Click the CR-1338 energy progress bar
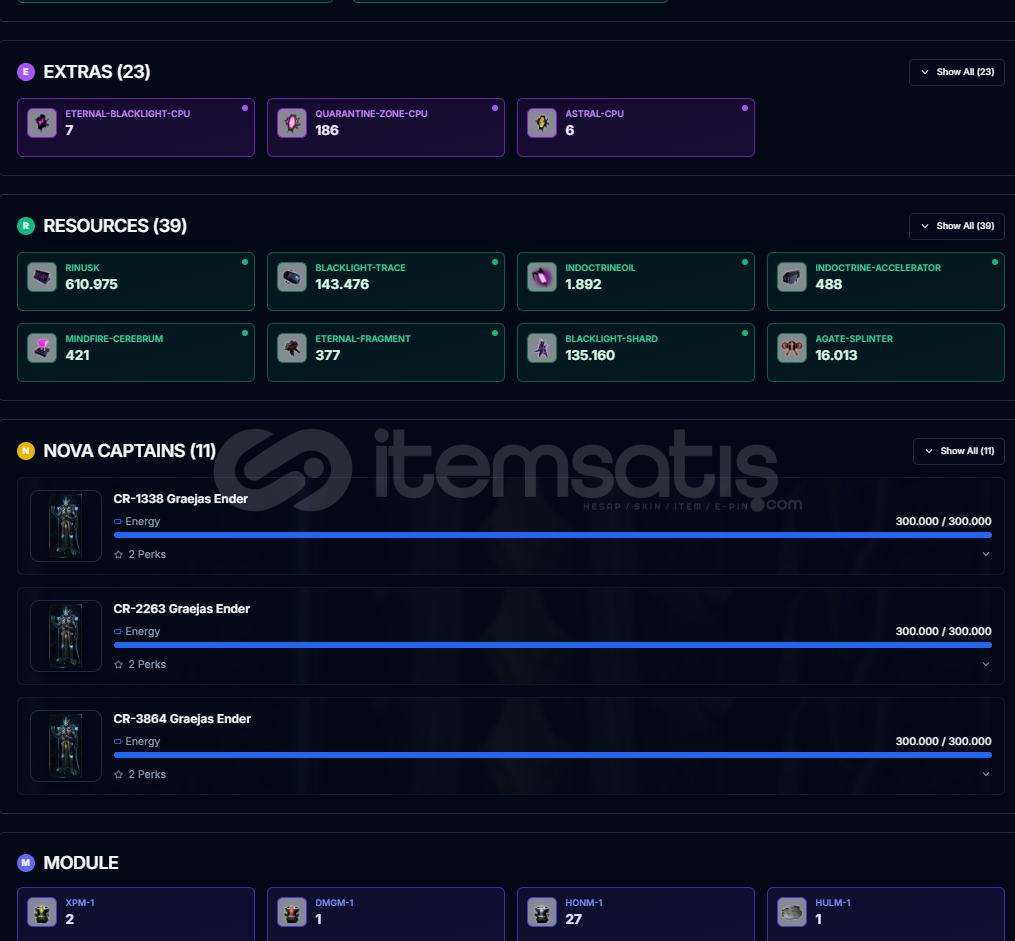 (x=553, y=535)
